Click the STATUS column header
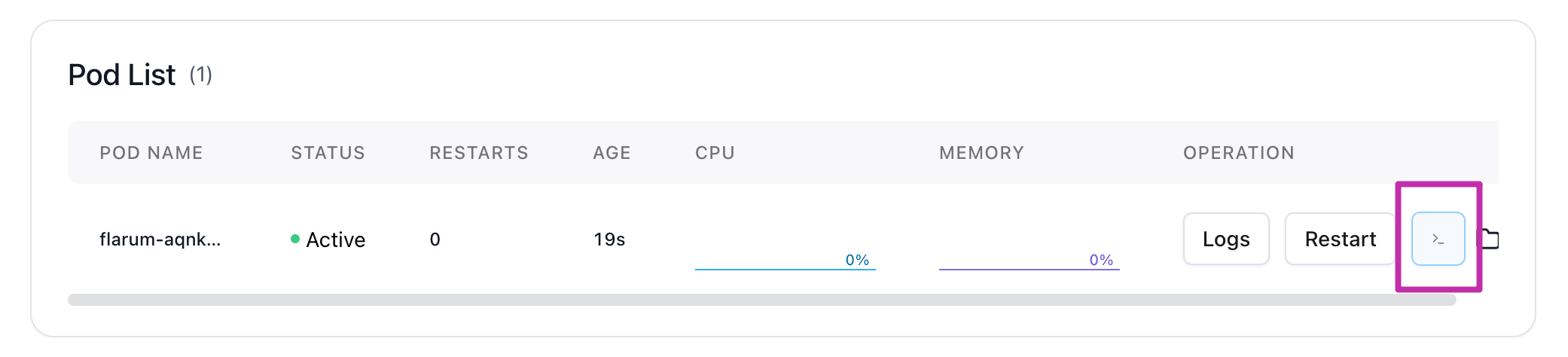Screen dimensions: 1568x357 (x=328, y=153)
